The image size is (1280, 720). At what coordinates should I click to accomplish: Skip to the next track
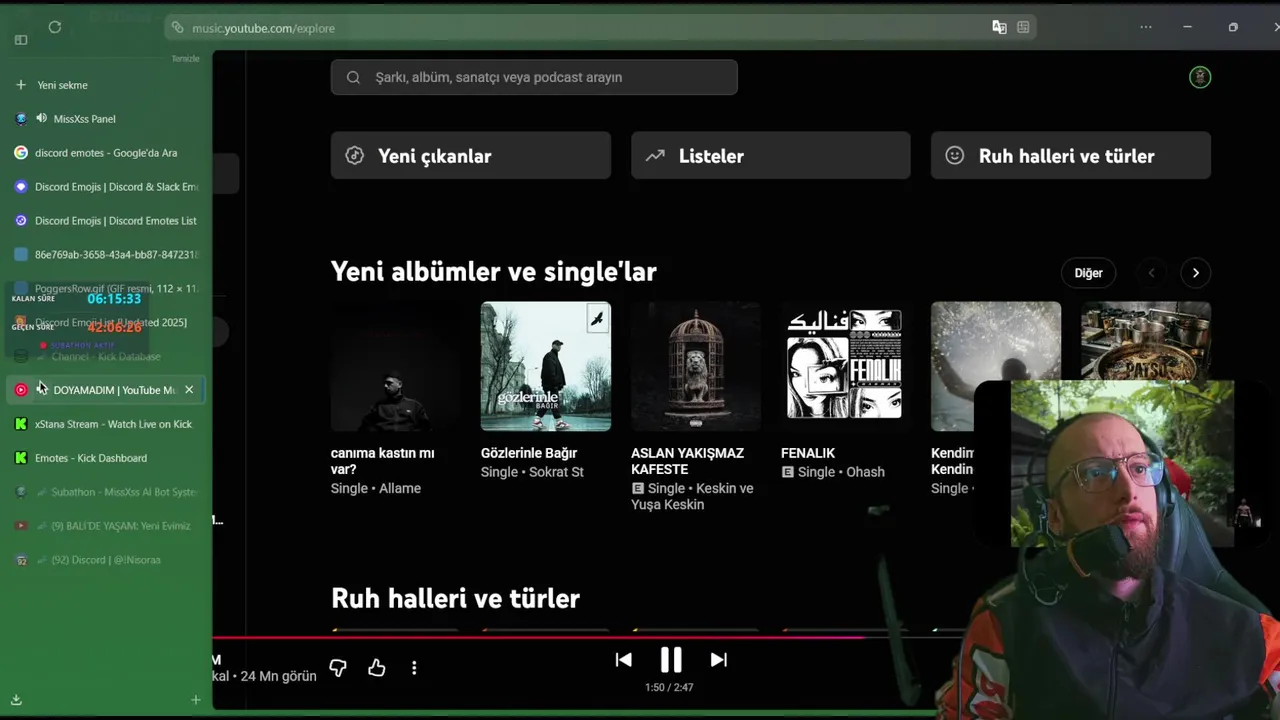click(718, 660)
